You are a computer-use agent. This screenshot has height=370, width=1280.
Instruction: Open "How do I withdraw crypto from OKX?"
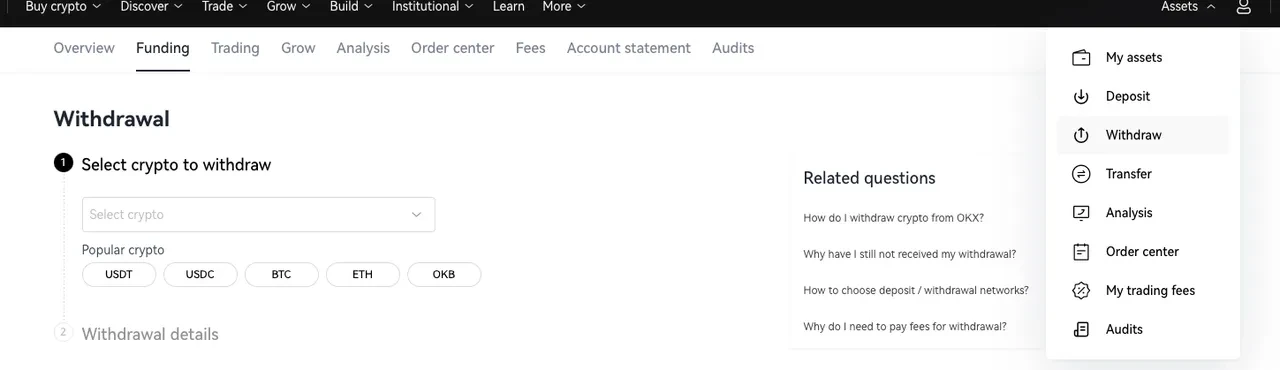[894, 218]
